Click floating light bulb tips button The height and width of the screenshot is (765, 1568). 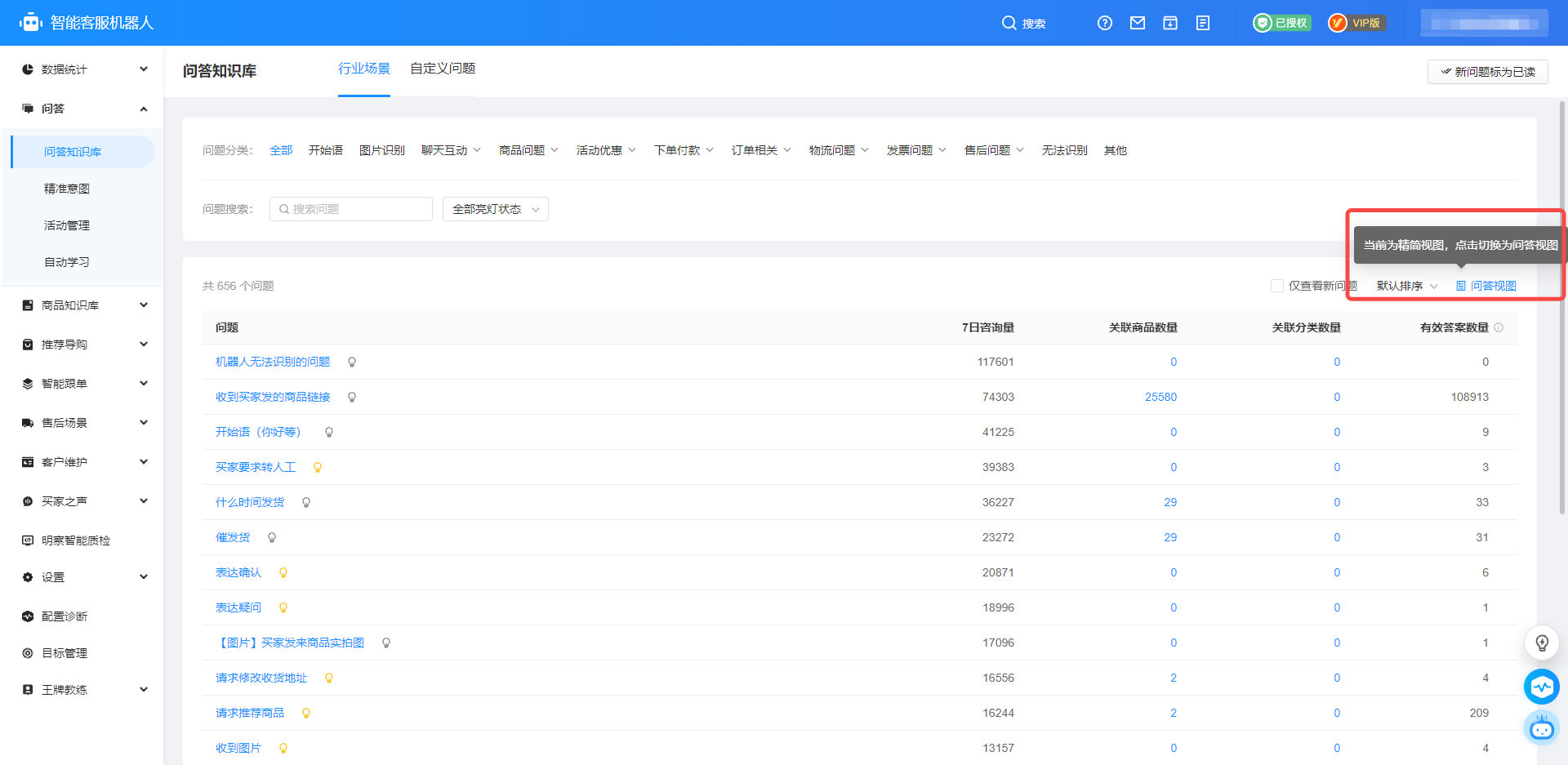pos(1542,643)
